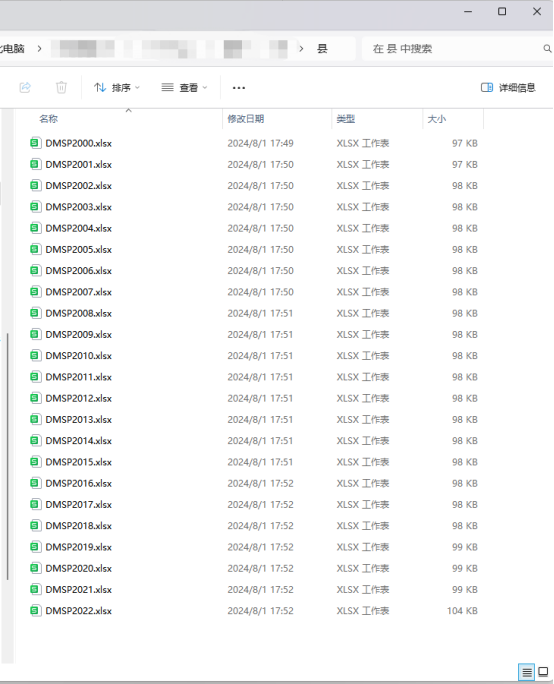Click the DMSP2002.xlsx file icon

[x=36, y=185]
